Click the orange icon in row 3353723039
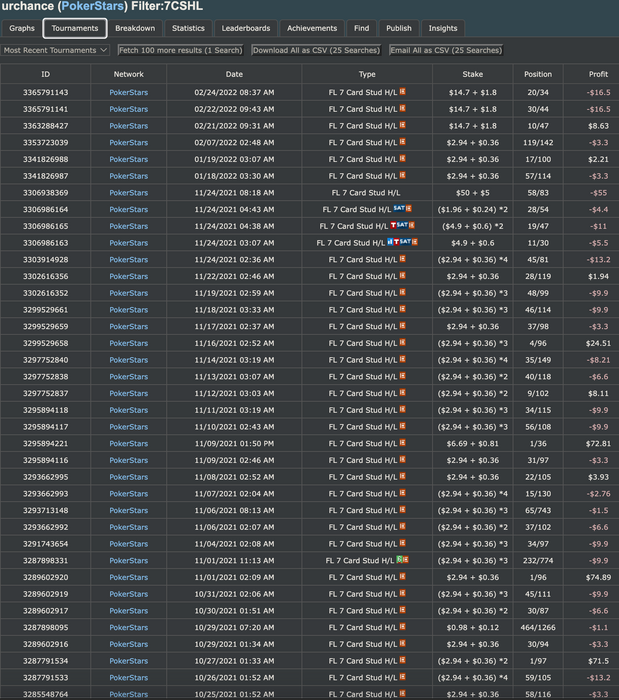This screenshot has height=700, width=619. tap(403, 142)
